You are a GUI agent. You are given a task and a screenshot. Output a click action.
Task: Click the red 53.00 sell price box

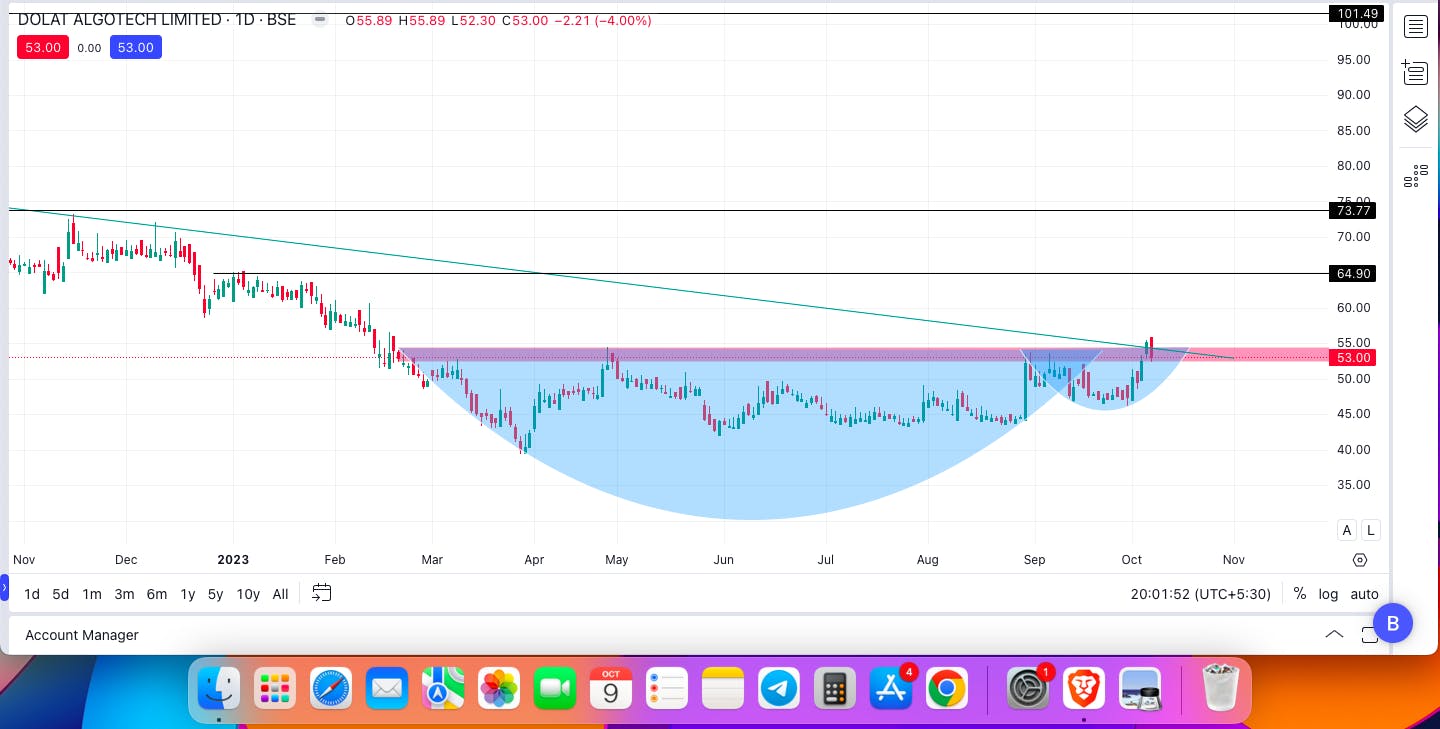44,47
